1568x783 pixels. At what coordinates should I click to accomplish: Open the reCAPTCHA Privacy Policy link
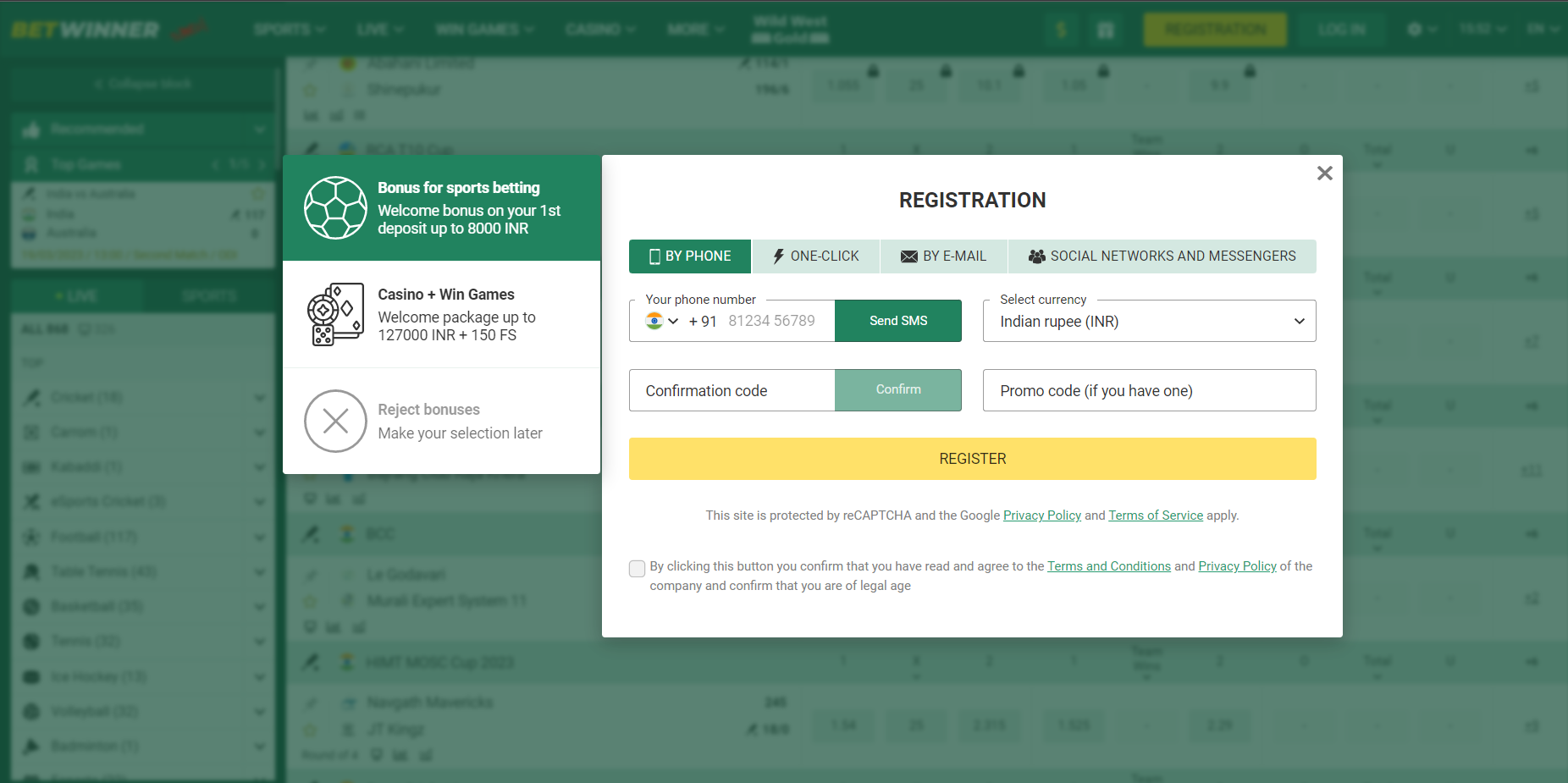(1042, 516)
